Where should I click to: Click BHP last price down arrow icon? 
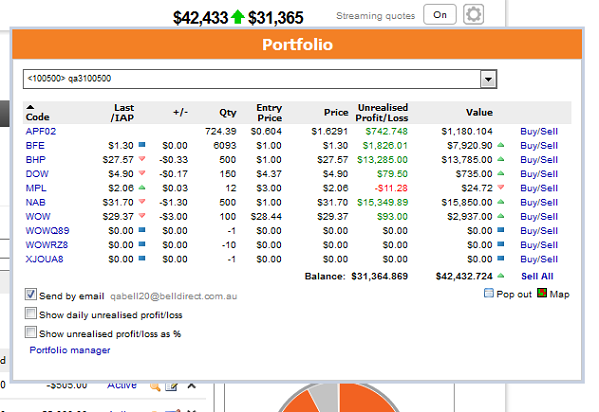[142, 159]
